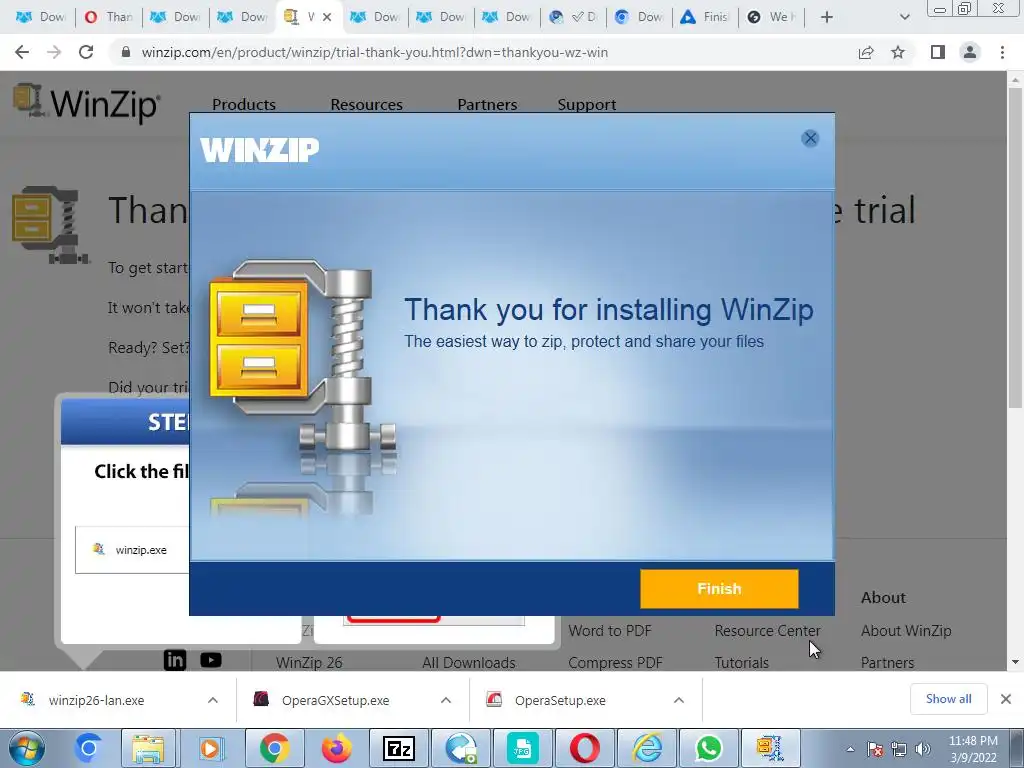
Task: Open the Resource Center link
Action: (x=767, y=631)
